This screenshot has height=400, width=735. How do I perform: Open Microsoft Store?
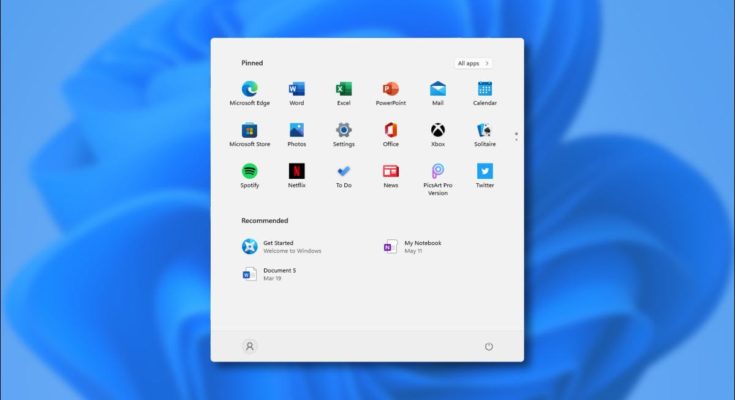pos(249,131)
